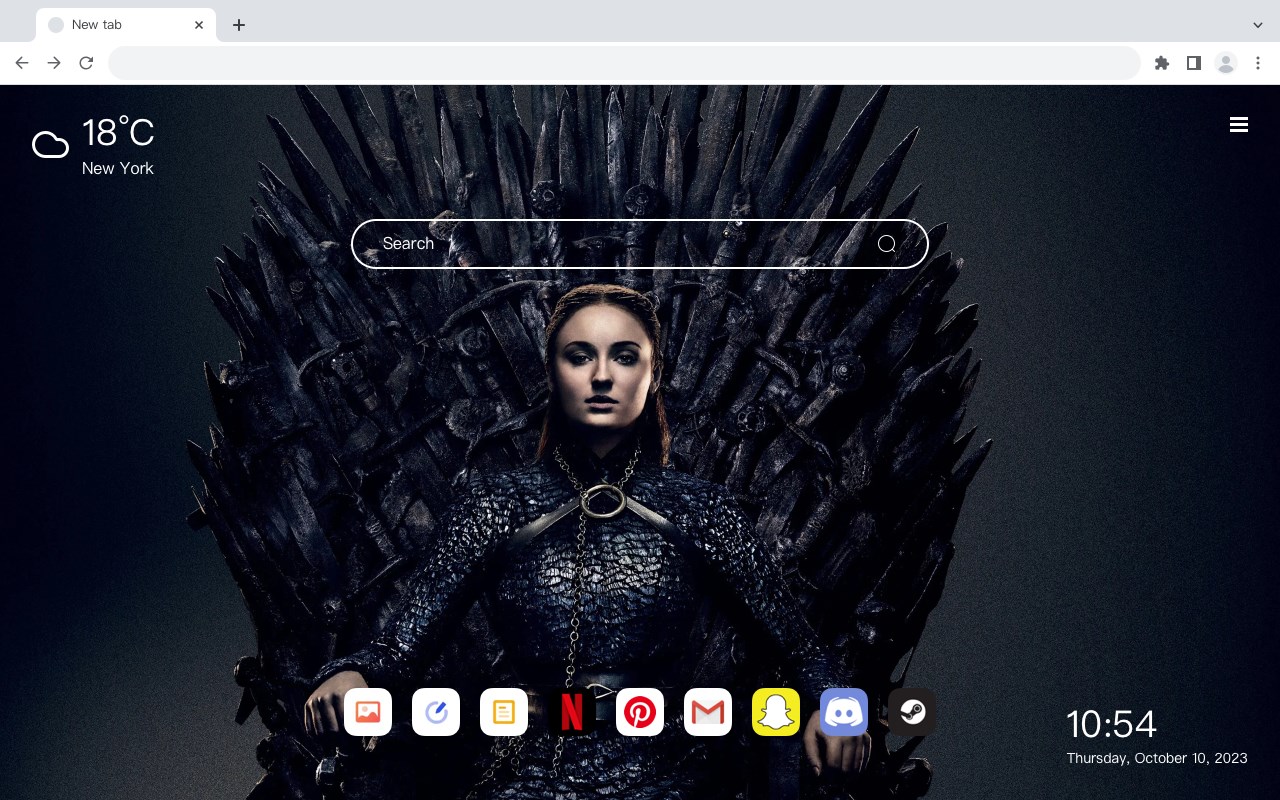The image size is (1280, 800).
Task: Open the hamburger menu on the page
Action: (x=1239, y=125)
